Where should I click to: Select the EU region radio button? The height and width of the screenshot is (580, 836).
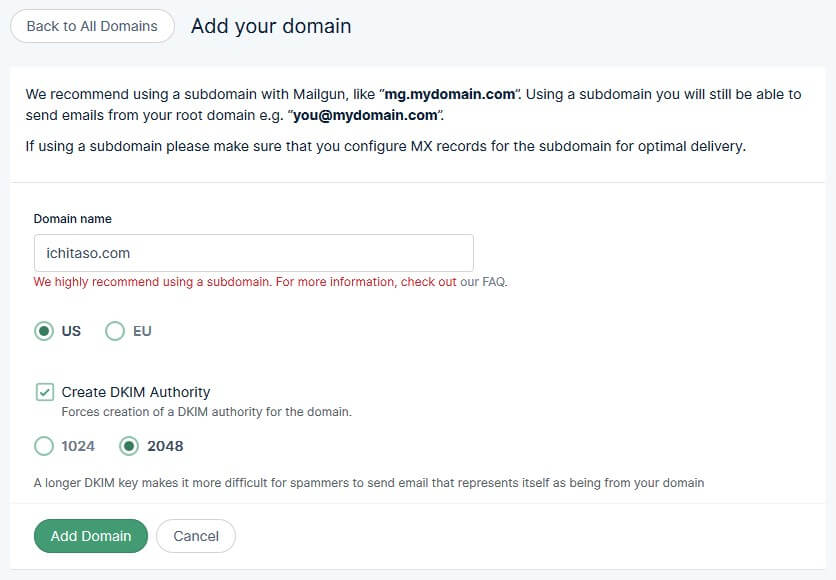point(115,331)
